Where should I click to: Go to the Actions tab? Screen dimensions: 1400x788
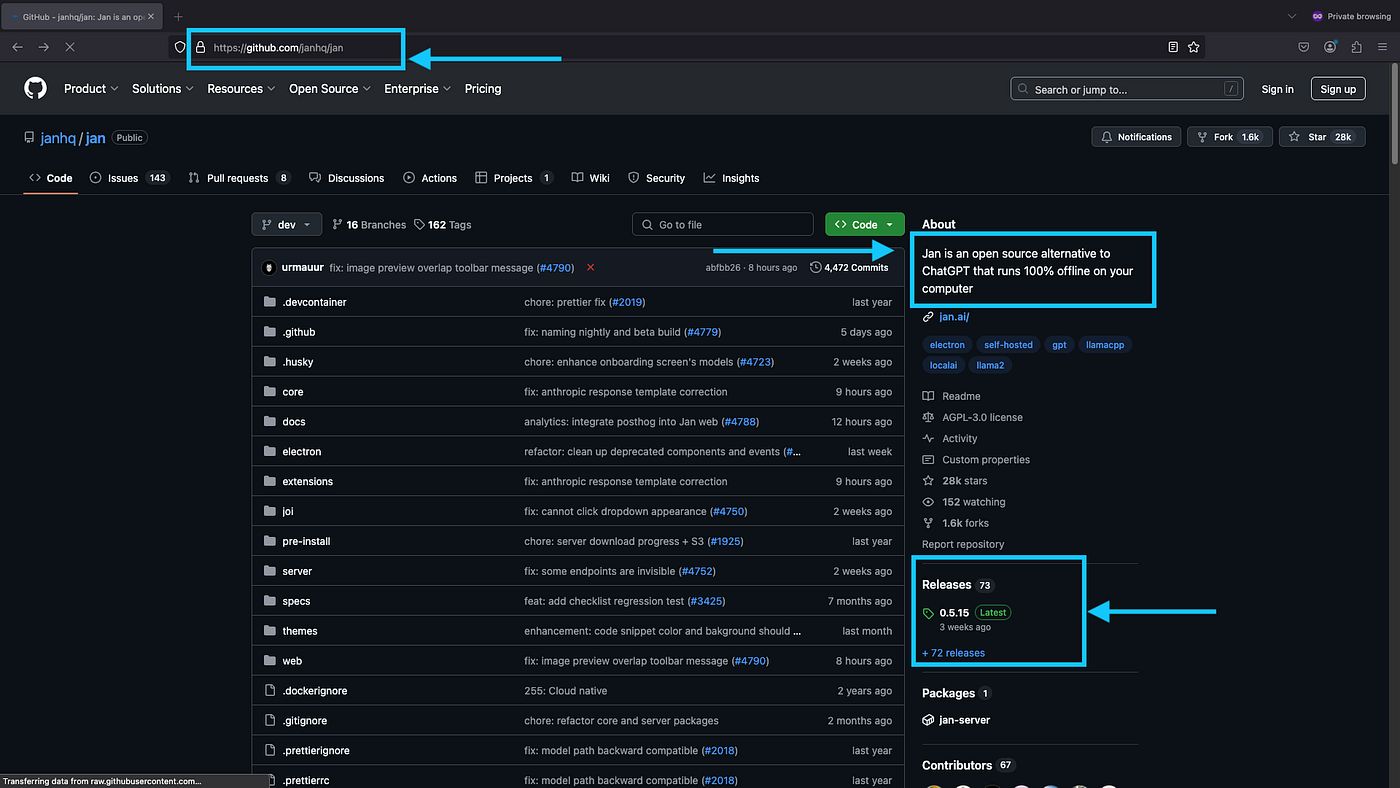[430, 178]
